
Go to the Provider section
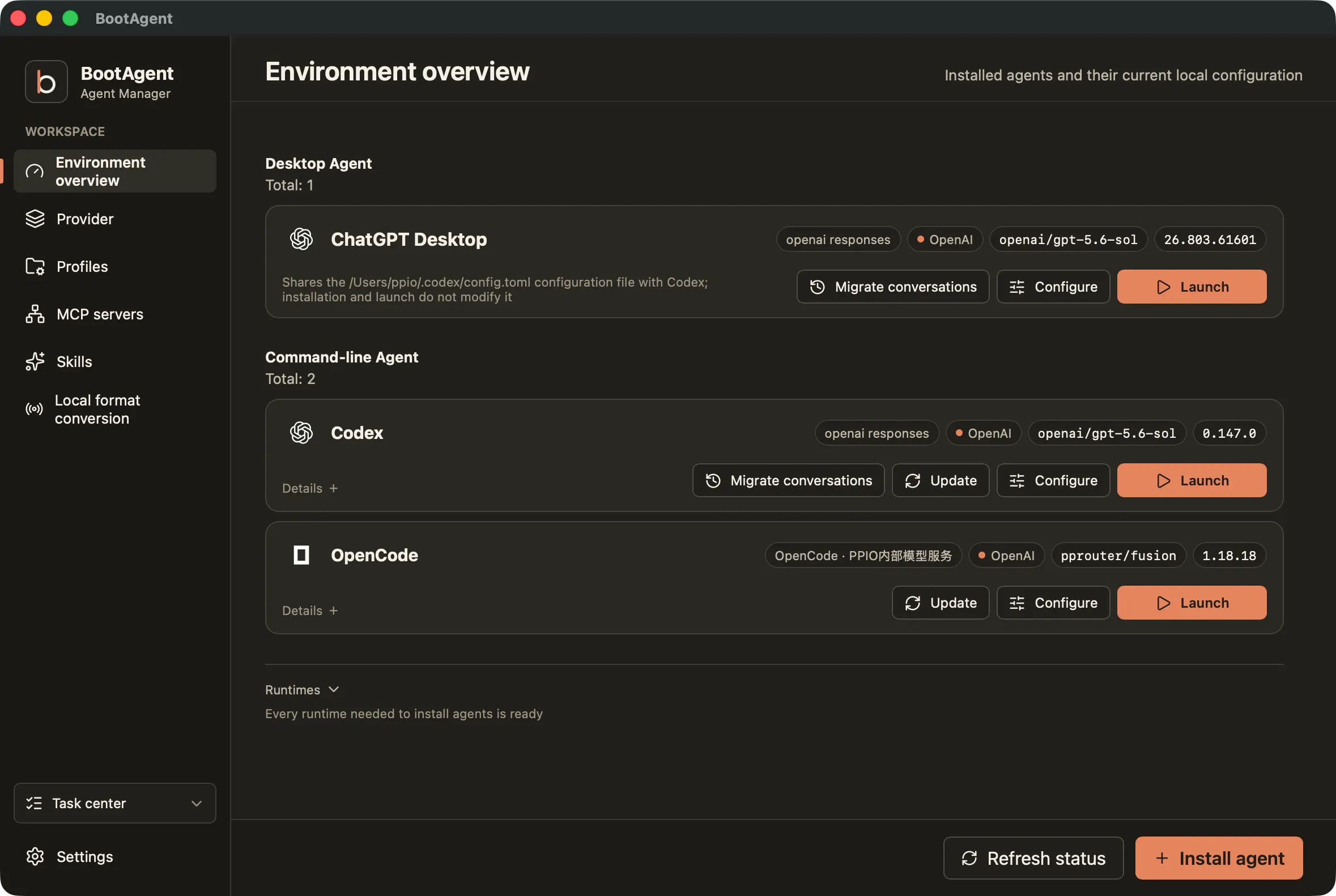[115, 219]
